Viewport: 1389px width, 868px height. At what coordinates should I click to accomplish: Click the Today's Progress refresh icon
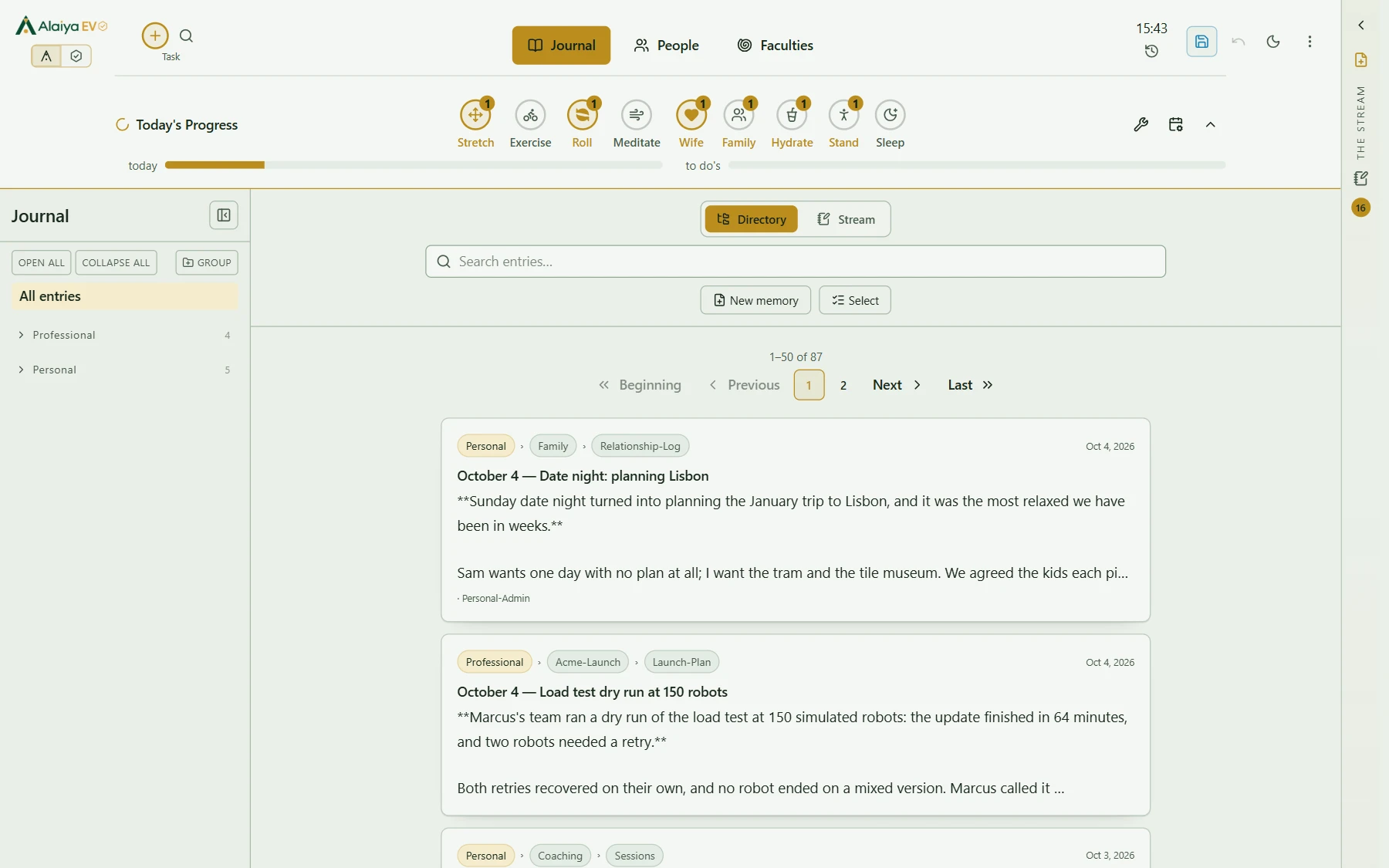[x=122, y=124]
